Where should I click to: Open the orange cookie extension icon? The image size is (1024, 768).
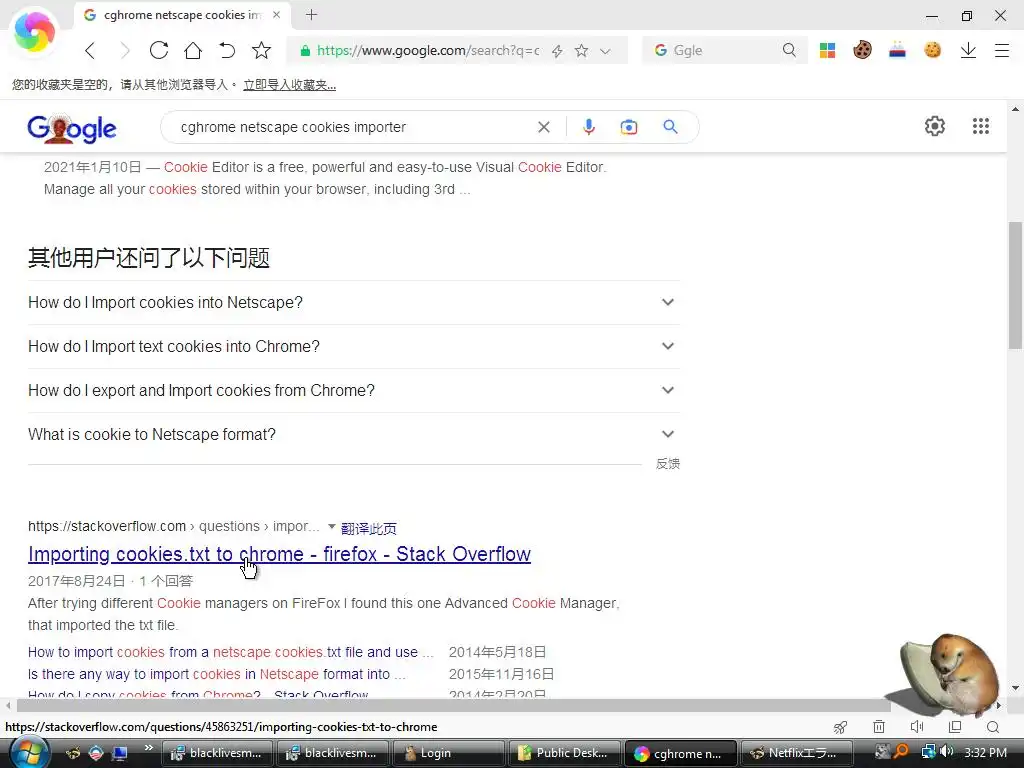point(933,50)
